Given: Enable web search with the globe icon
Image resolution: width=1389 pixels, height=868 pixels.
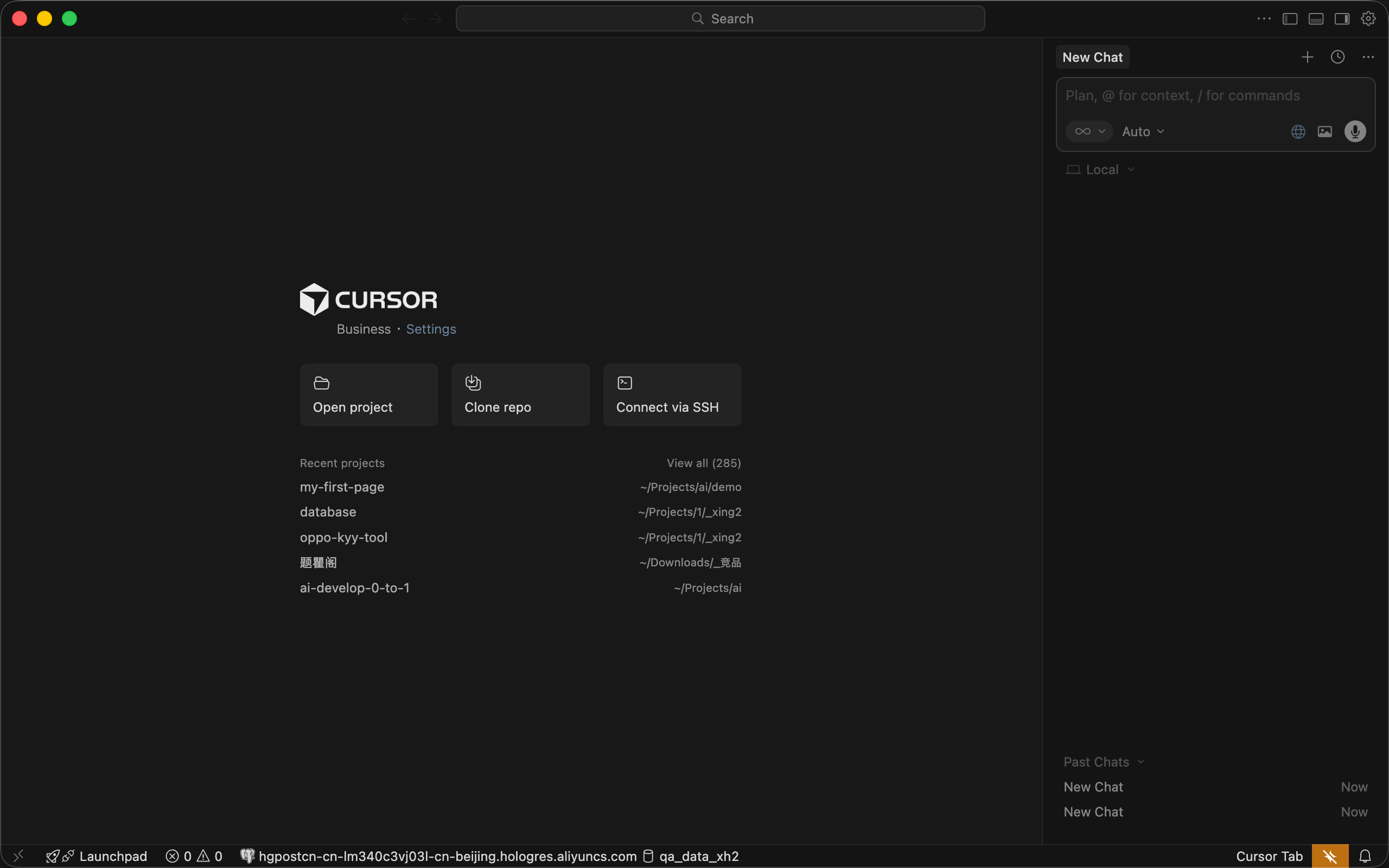Looking at the screenshot, I should point(1298,131).
